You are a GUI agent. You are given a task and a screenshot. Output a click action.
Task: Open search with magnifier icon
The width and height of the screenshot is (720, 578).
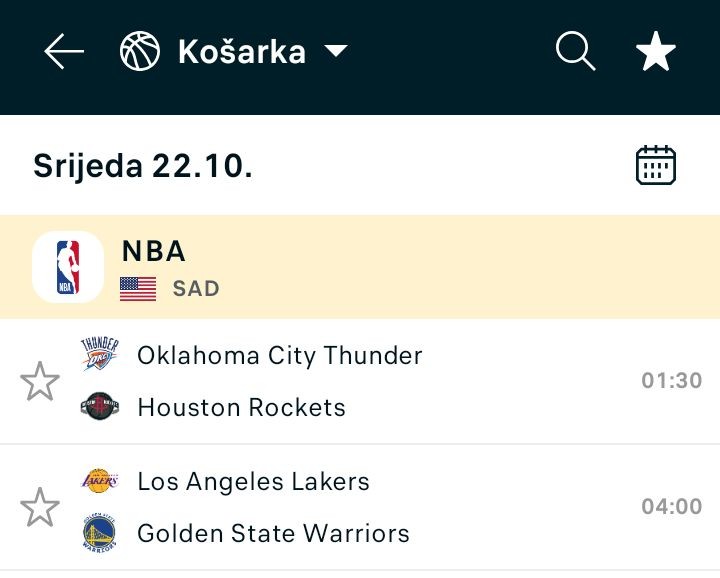tap(575, 52)
